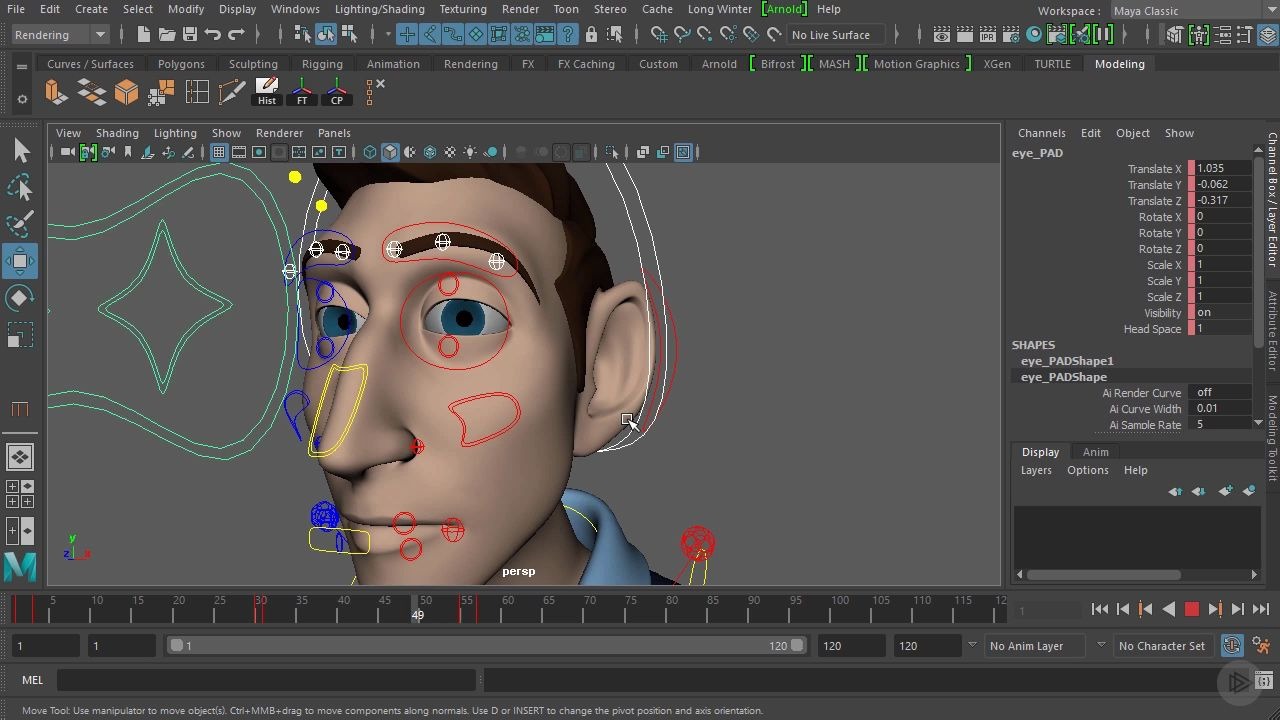This screenshot has height=720, width=1280.
Task: Stop playback with the red button
Action: 1191,609
